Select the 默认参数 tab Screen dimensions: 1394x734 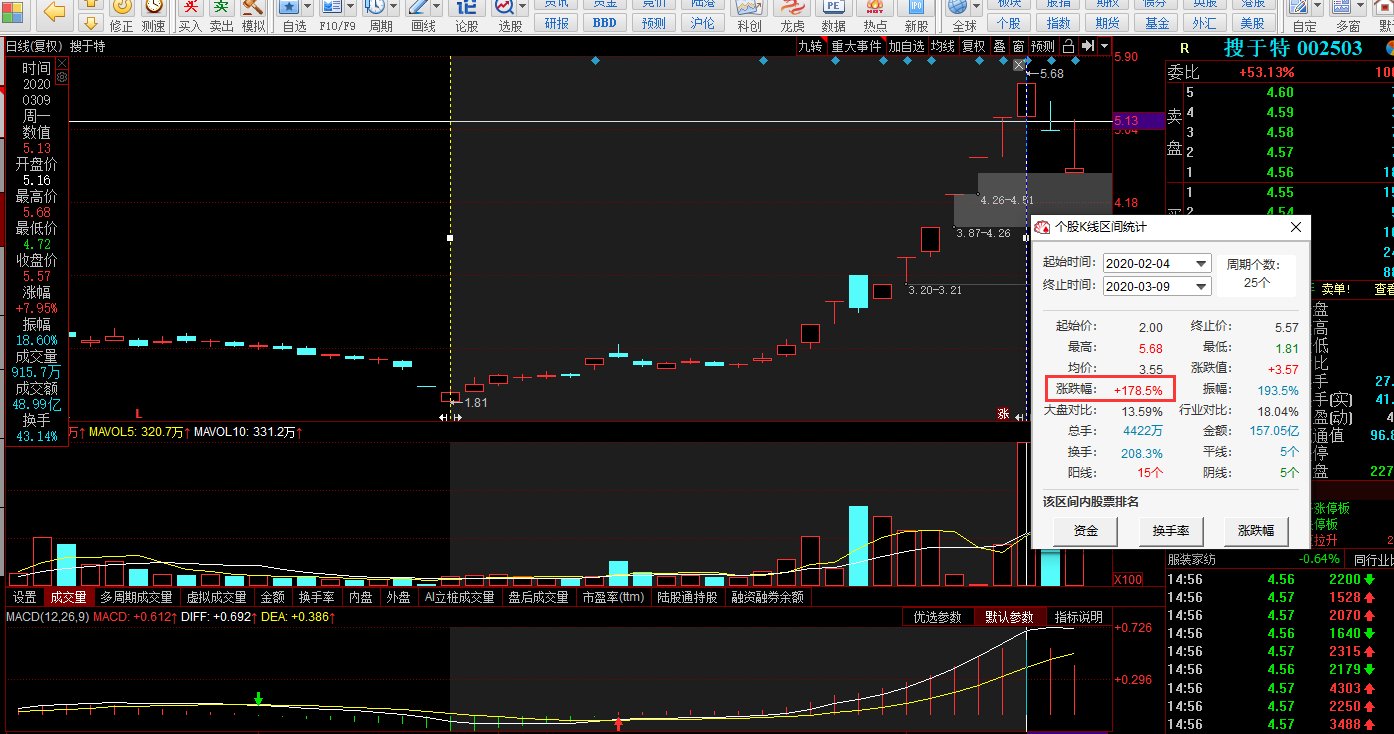point(1009,617)
